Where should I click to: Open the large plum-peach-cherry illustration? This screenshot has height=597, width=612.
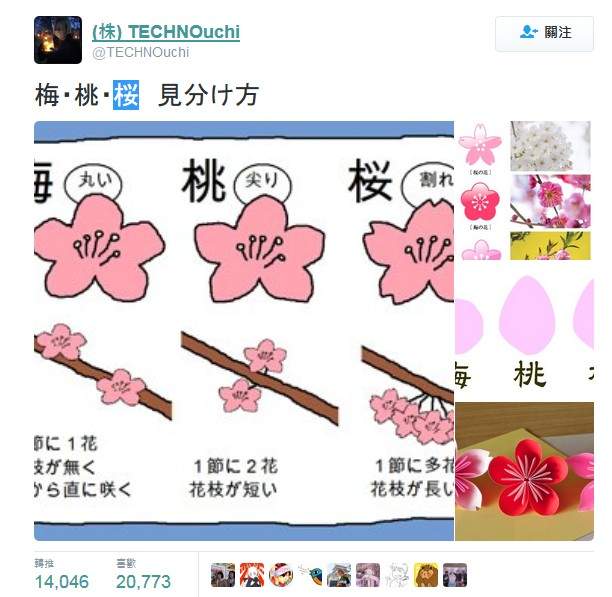(244, 331)
